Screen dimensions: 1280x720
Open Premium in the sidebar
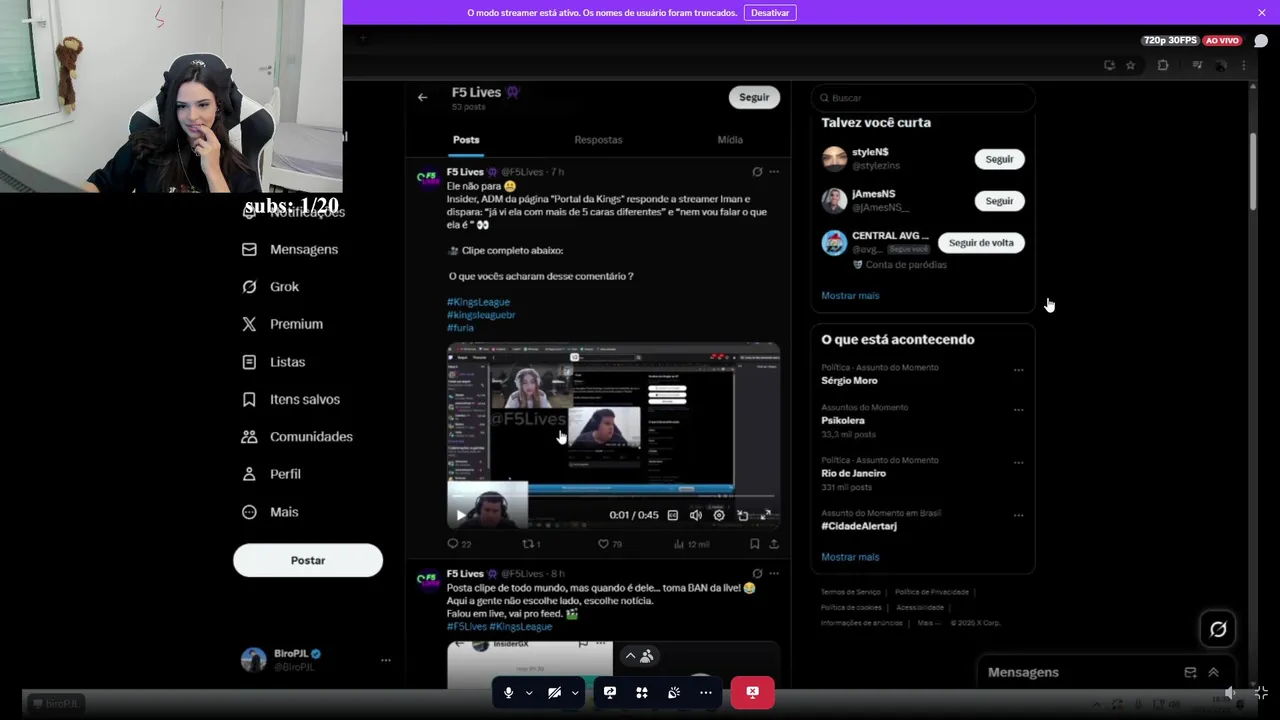click(x=282, y=324)
